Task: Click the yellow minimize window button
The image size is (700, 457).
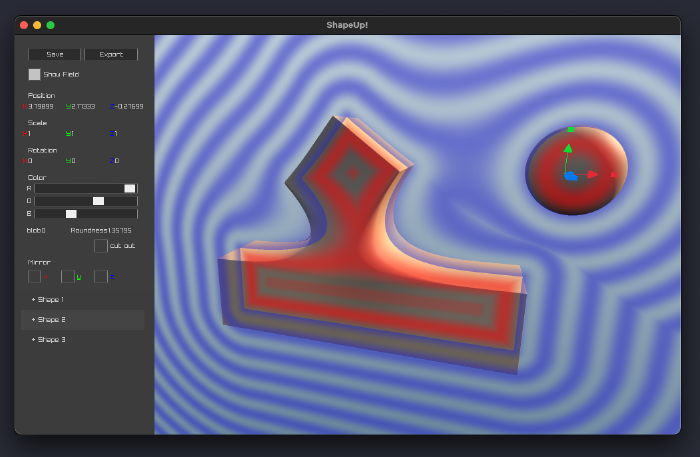Action: point(37,25)
